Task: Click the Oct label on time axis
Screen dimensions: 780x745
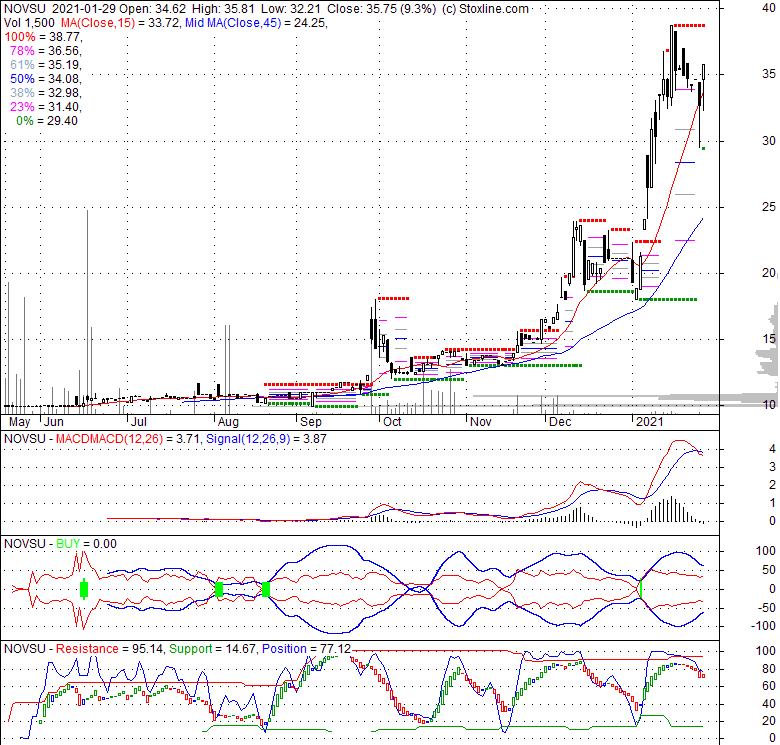Action: coord(392,422)
